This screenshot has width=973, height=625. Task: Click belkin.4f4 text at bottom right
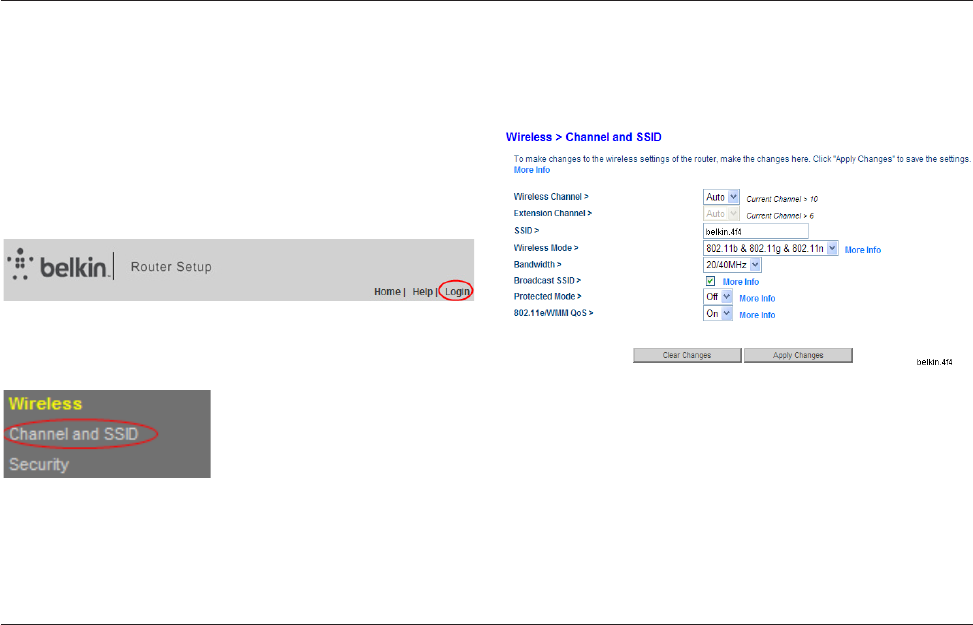tap(935, 362)
